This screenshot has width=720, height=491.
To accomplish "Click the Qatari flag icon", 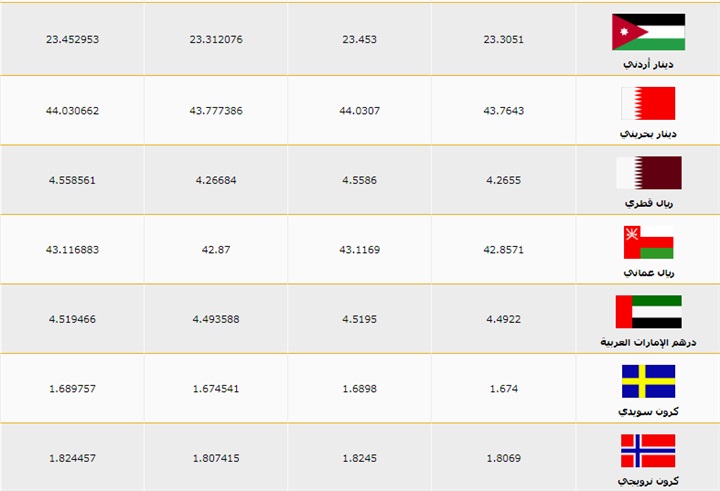I will (x=648, y=172).
